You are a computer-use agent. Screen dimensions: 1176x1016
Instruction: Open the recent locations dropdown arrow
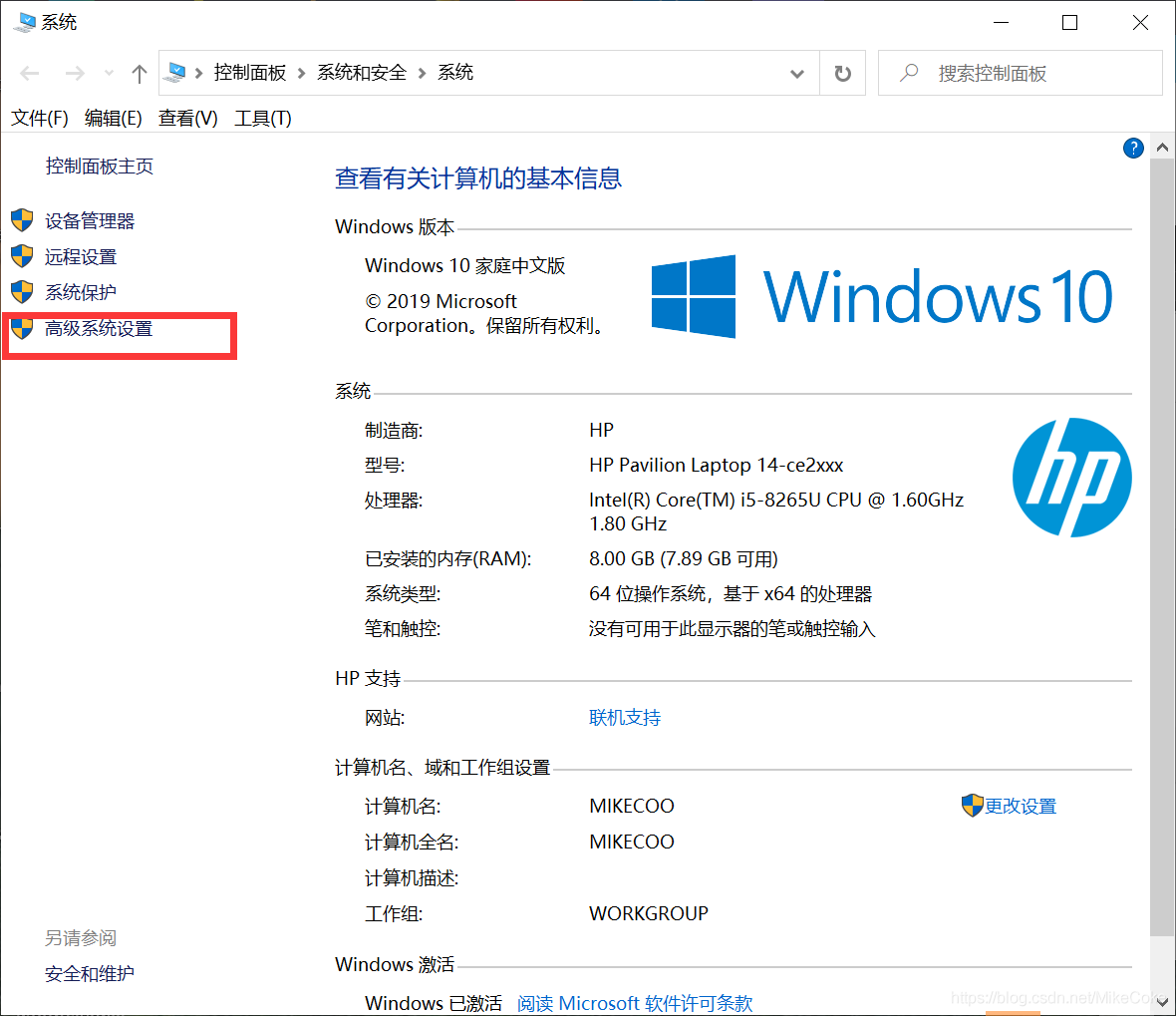[x=109, y=73]
